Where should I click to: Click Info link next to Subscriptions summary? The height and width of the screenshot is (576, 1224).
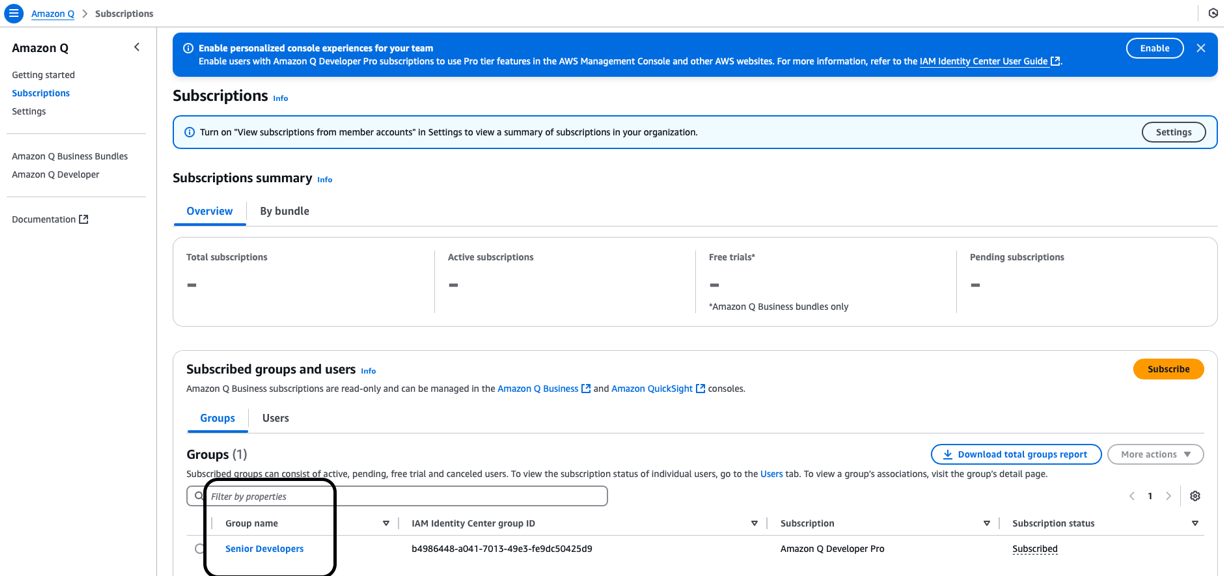pos(325,180)
